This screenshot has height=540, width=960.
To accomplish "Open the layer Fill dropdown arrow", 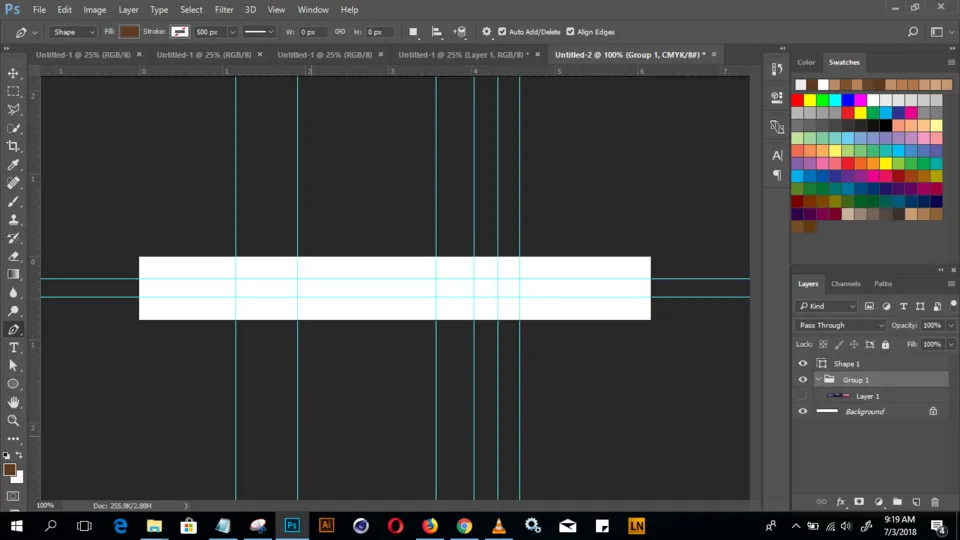I will pyautogui.click(x=951, y=345).
